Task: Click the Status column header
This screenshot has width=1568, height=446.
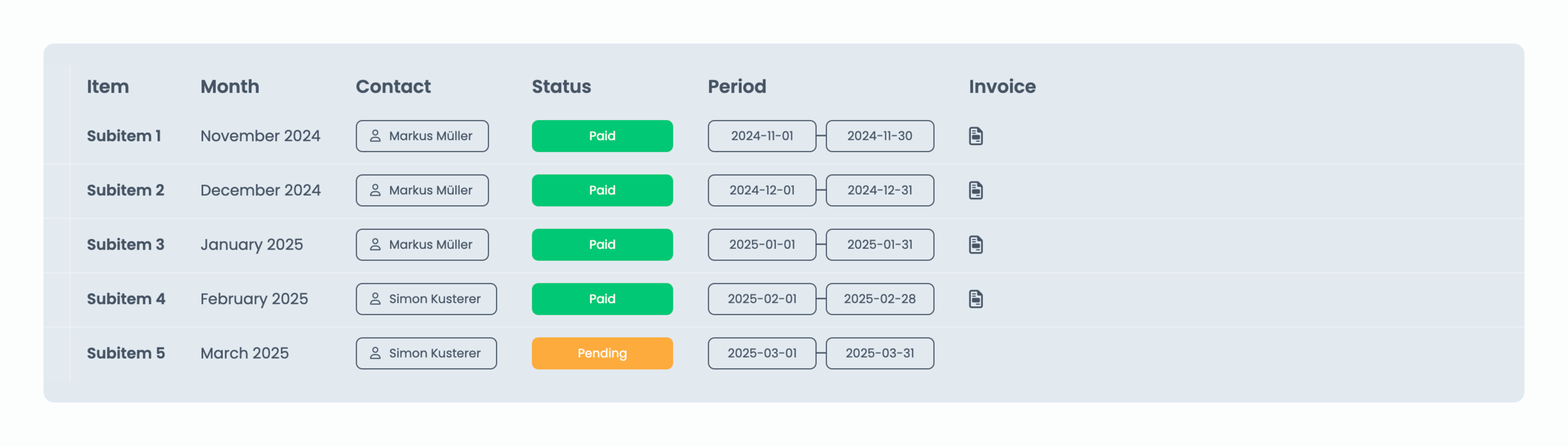Action: (561, 86)
